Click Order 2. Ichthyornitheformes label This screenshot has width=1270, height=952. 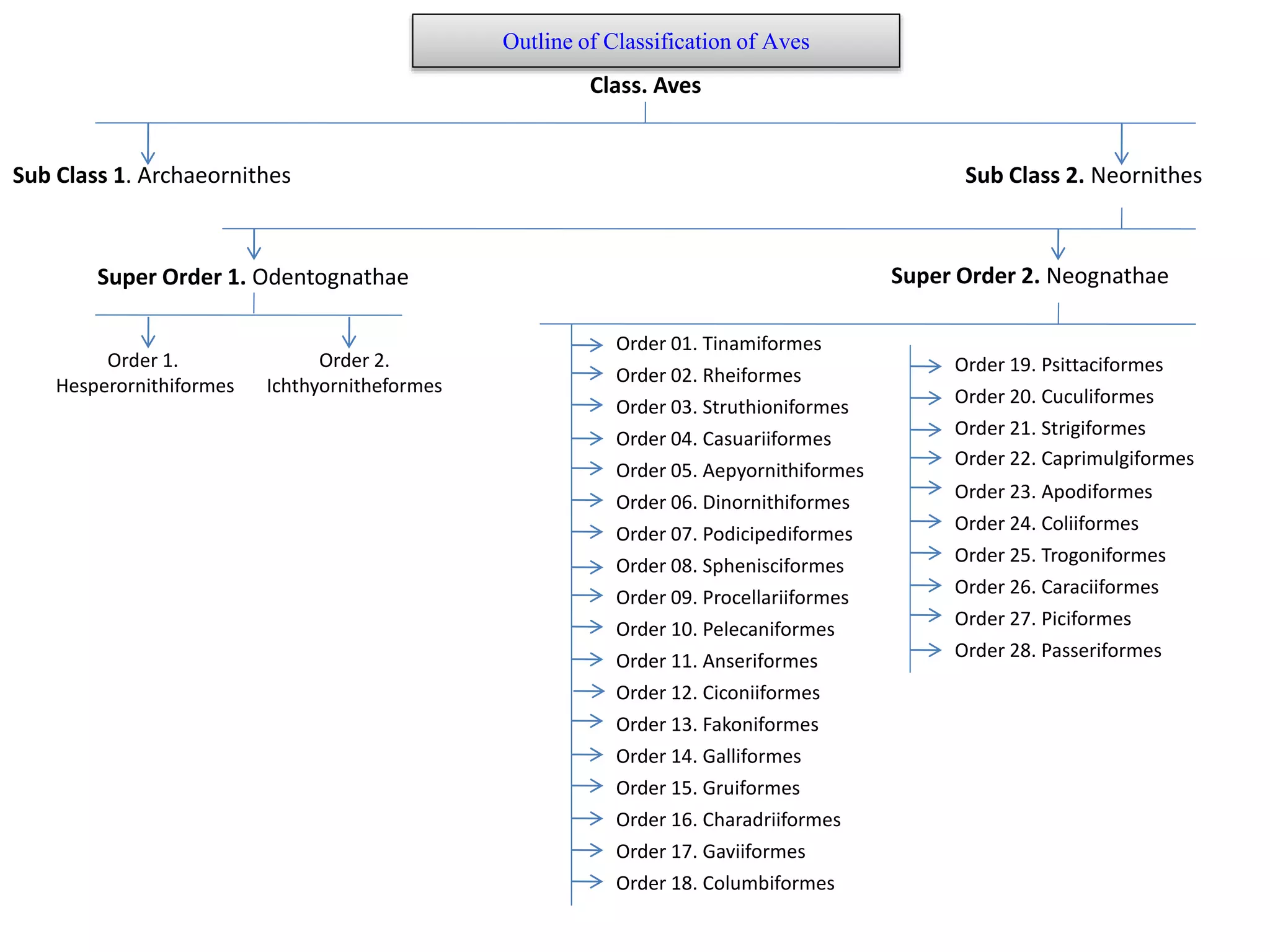pyautogui.click(x=354, y=373)
